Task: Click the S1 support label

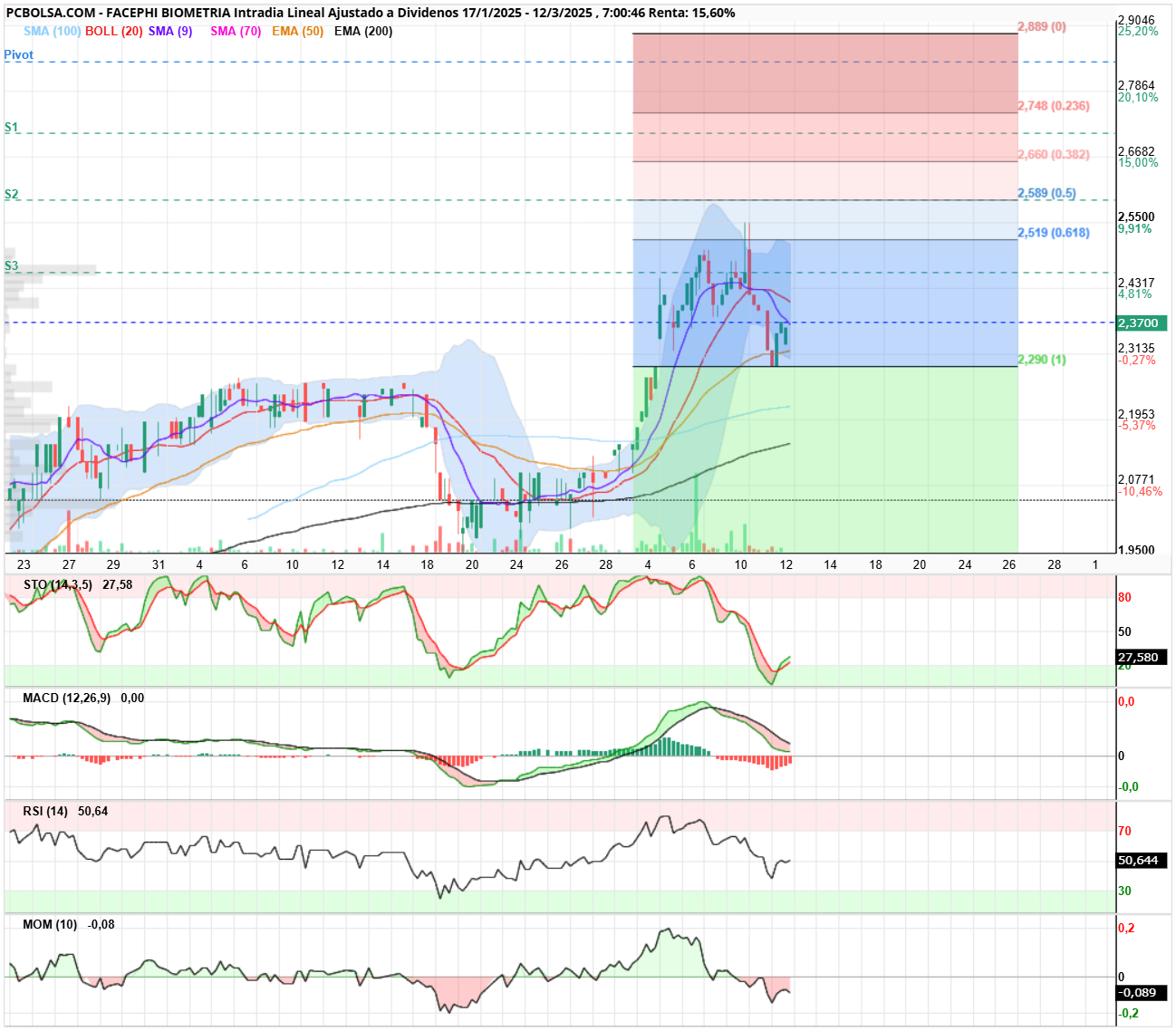Action: click(x=11, y=127)
